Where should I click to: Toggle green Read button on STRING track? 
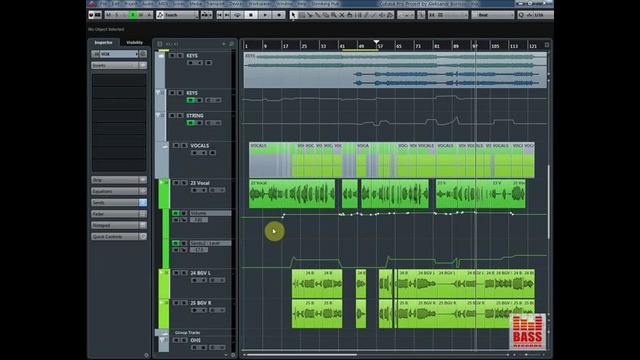pyautogui.click(x=190, y=122)
